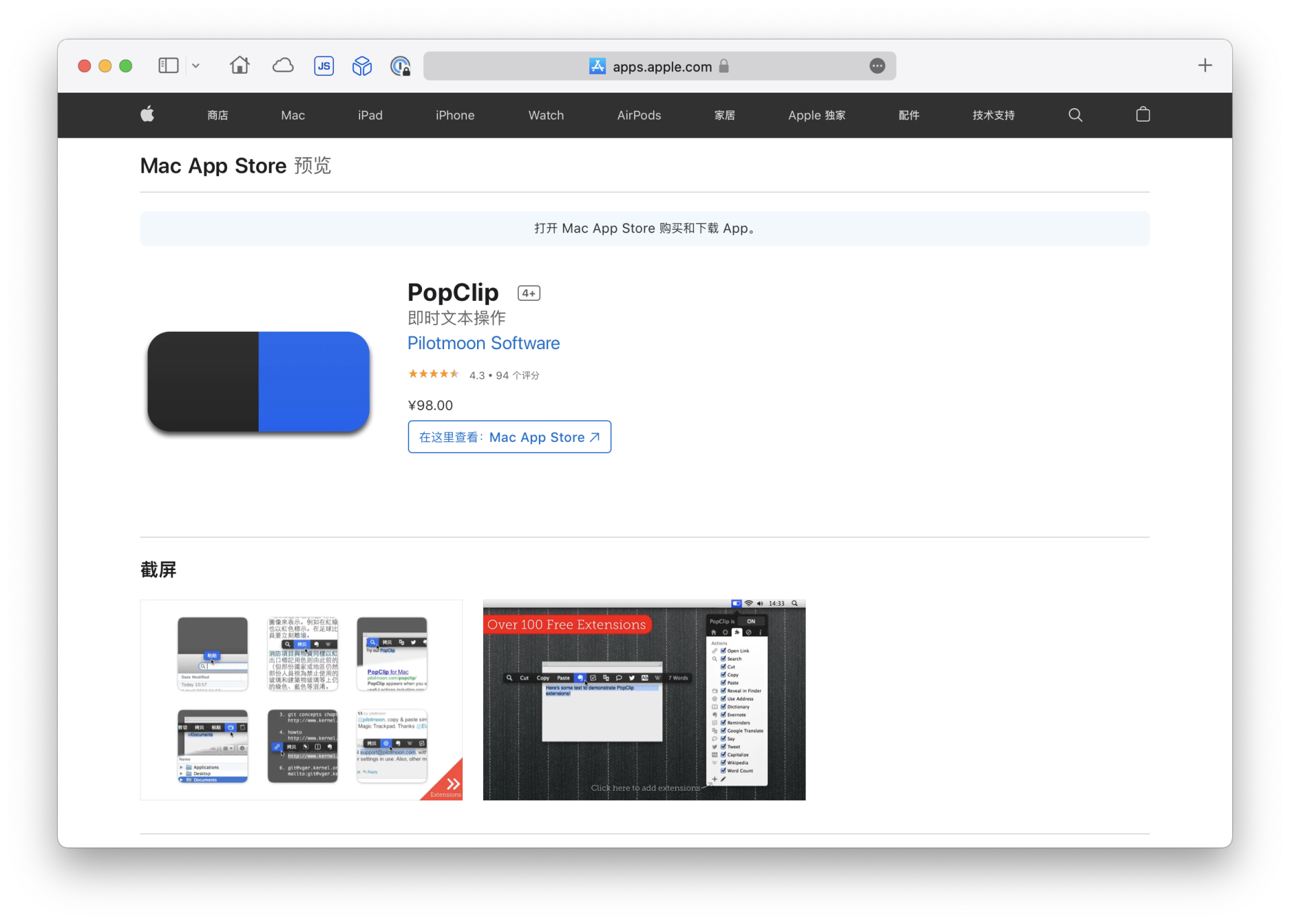Screen dimensions: 1290x924
Task: Click the green full-screen window button
Action: (126, 66)
